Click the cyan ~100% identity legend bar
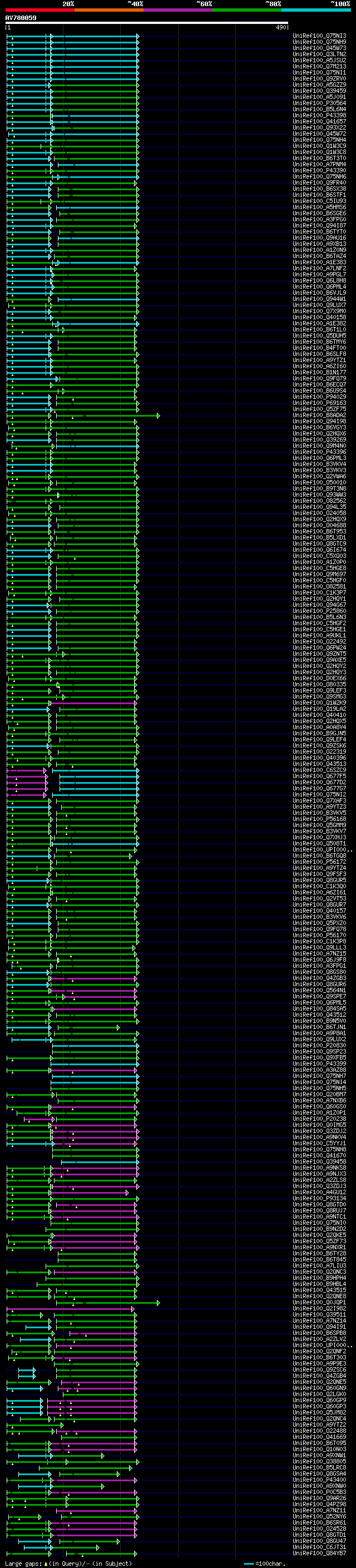 [x=316, y=10]
